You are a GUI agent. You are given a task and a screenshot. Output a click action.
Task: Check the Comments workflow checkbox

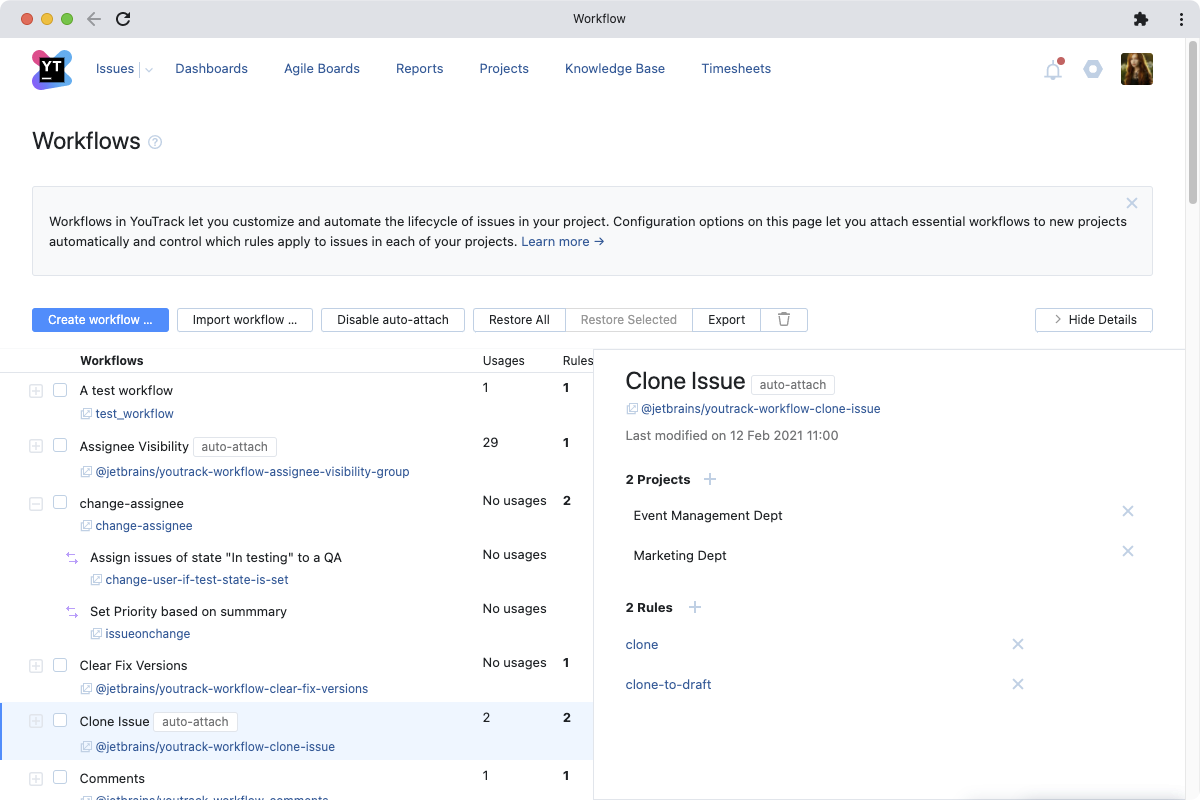[60, 778]
